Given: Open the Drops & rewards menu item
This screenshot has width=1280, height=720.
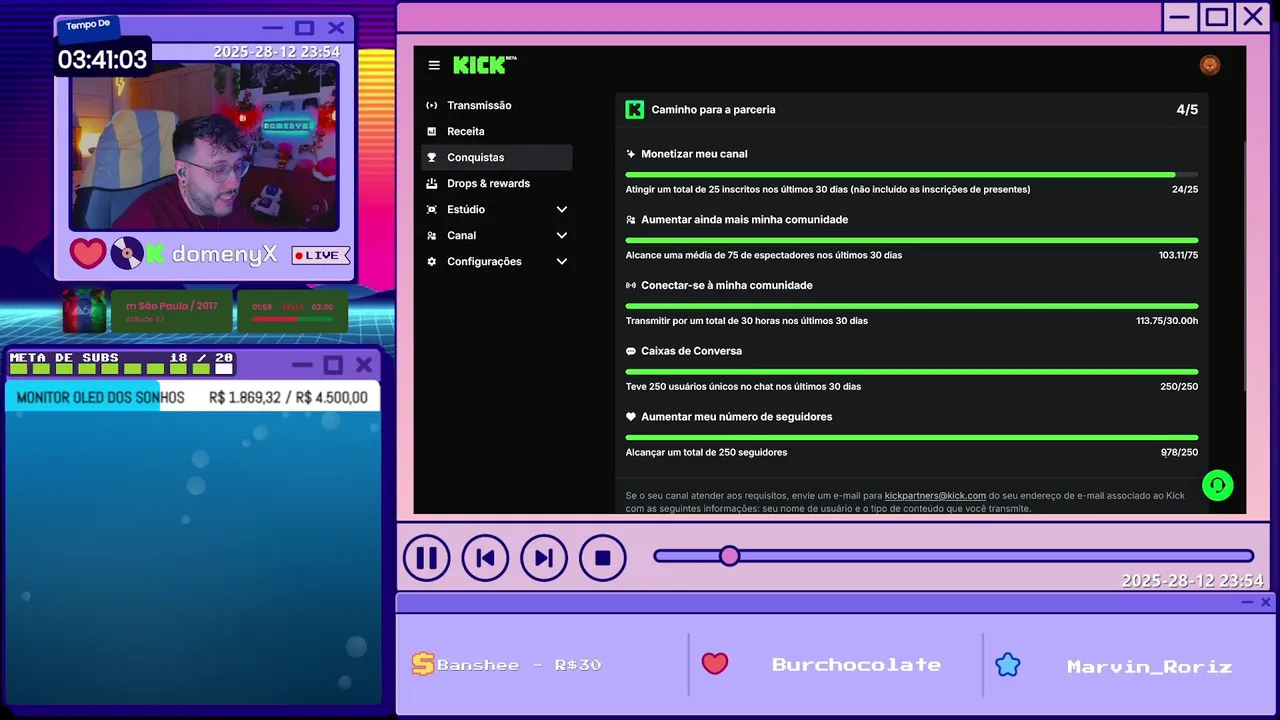Looking at the screenshot, I should pyautogui.click(x=497, y=183).
